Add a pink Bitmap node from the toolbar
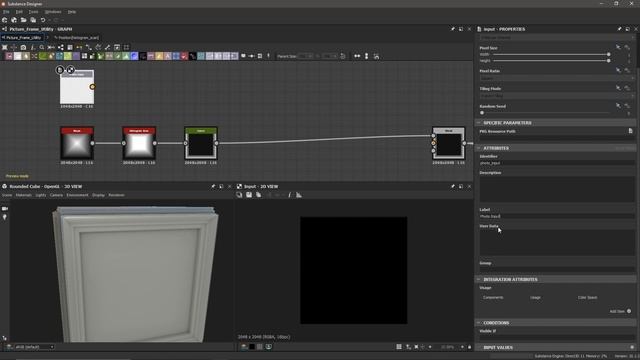Screen dimensions: 640x360 point(9,56)
